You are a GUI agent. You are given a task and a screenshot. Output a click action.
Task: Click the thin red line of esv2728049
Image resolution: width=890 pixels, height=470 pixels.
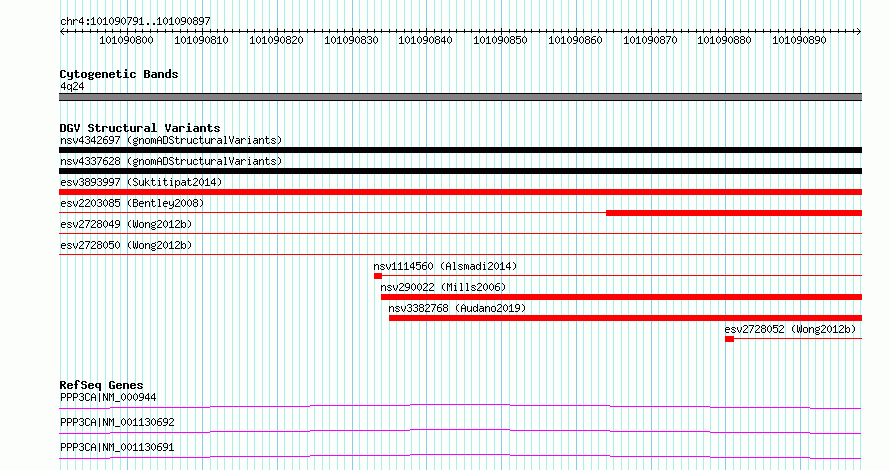coord(460,233)
